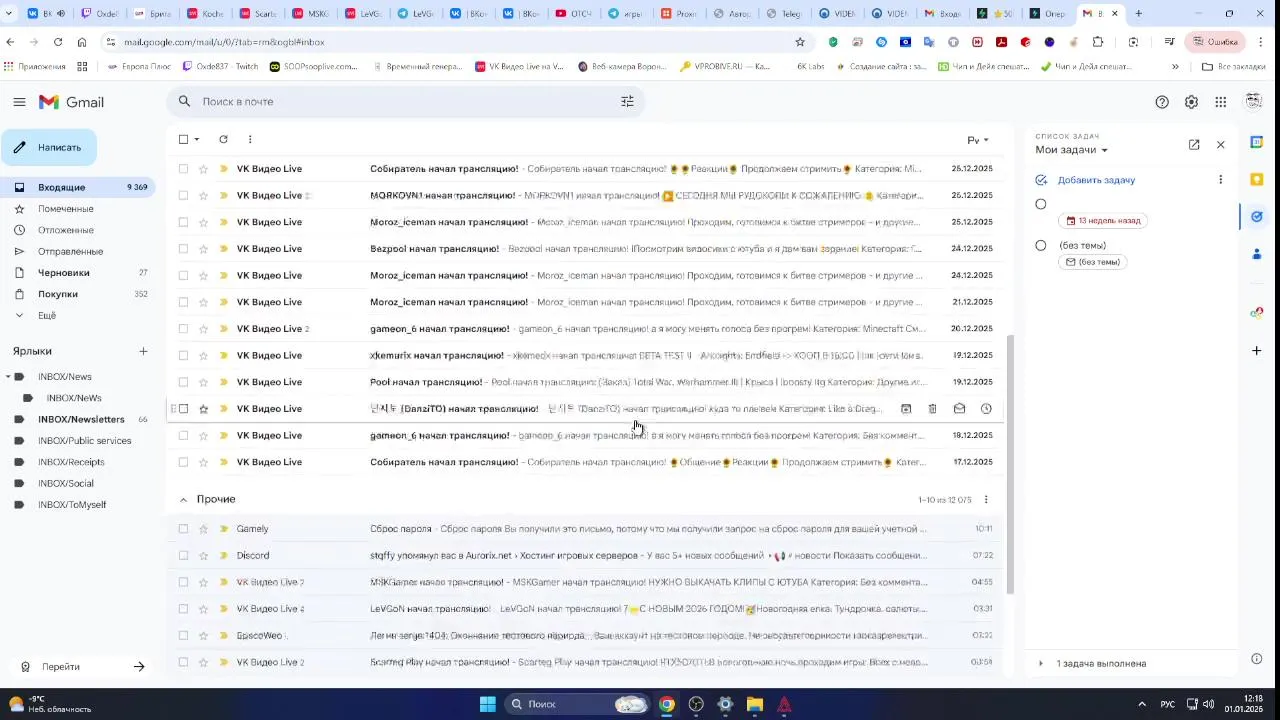Select the Gamely email checkbox
This screenshot has width=1280, height=720.
click(183, 529)
